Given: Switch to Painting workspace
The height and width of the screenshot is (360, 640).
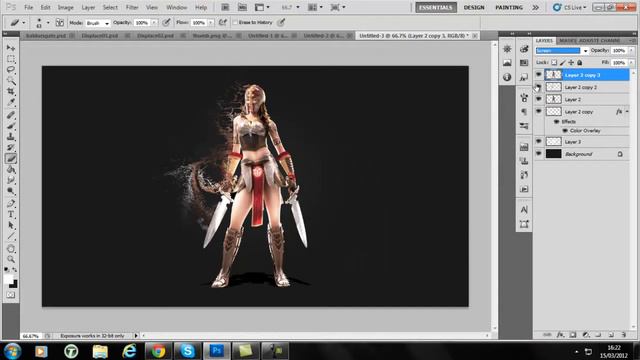Looking at the screenshot, I should coord(509,7).
